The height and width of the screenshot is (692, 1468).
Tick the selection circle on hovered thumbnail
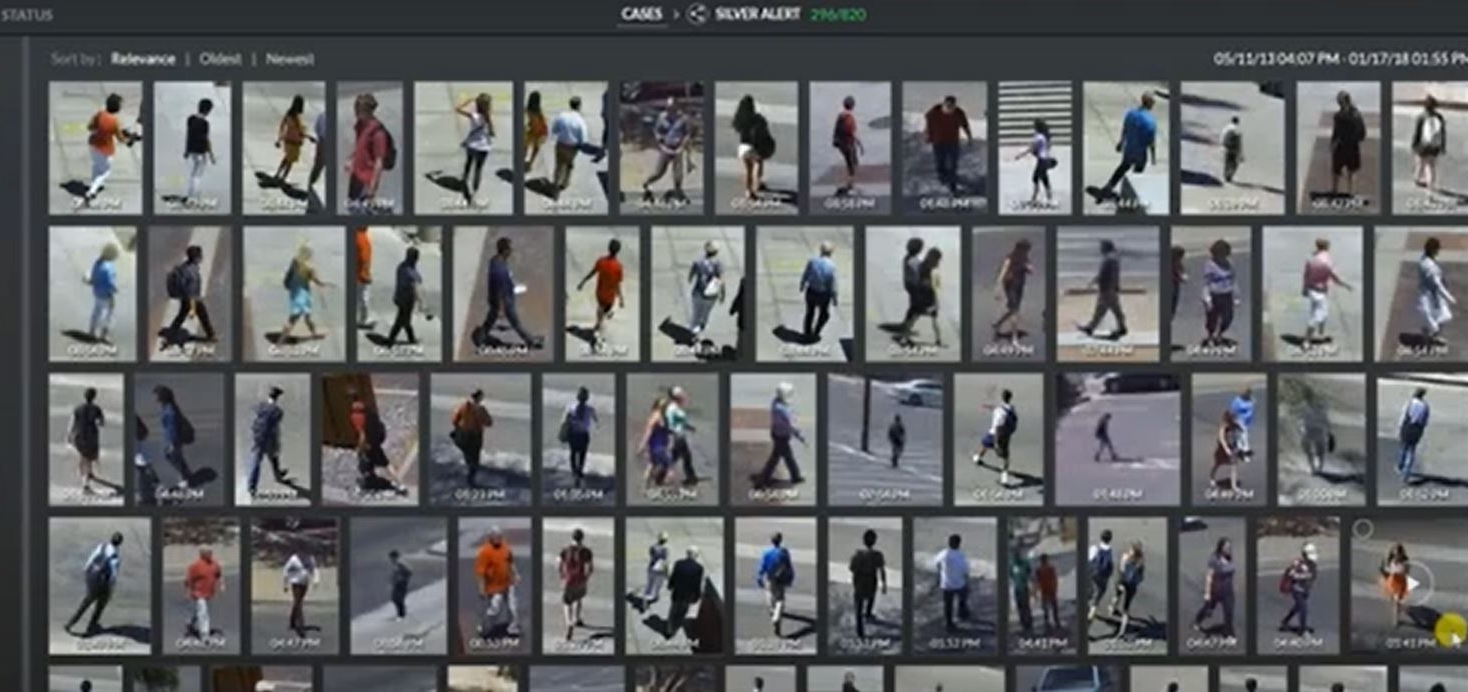tap(1363, 528)
